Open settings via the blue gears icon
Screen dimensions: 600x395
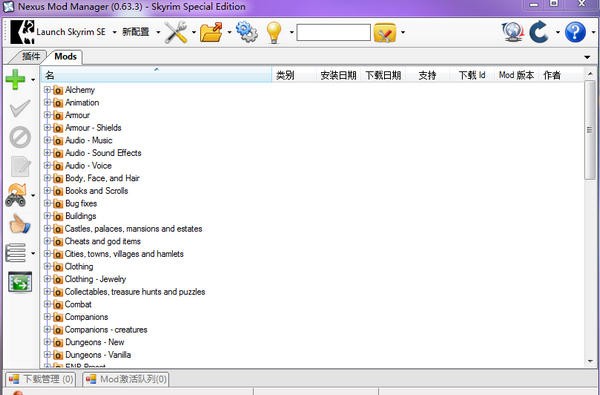[247, 32]
